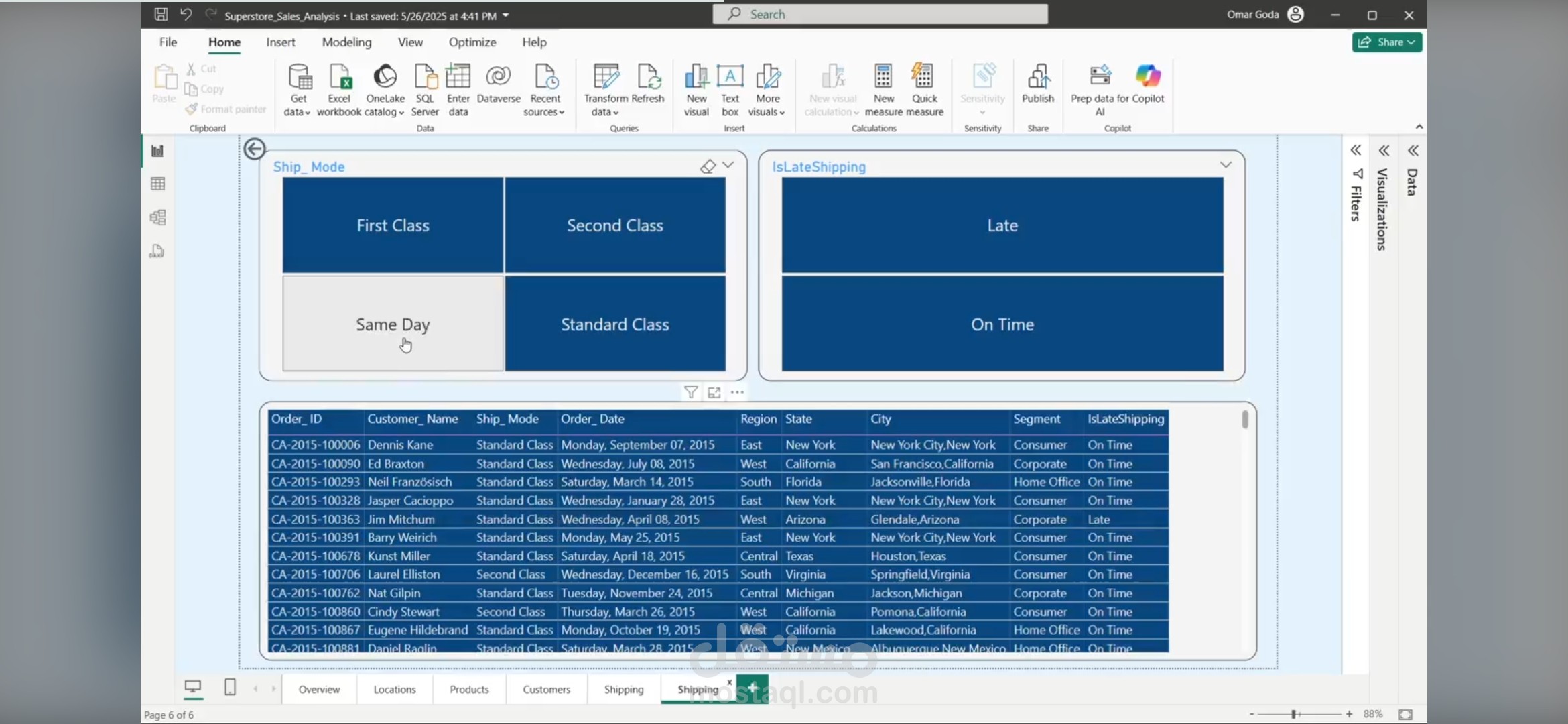Open focus mode for the table visual
Image resolution: width=1568 pixels, height=724 pixels.
tap(714, 392)
